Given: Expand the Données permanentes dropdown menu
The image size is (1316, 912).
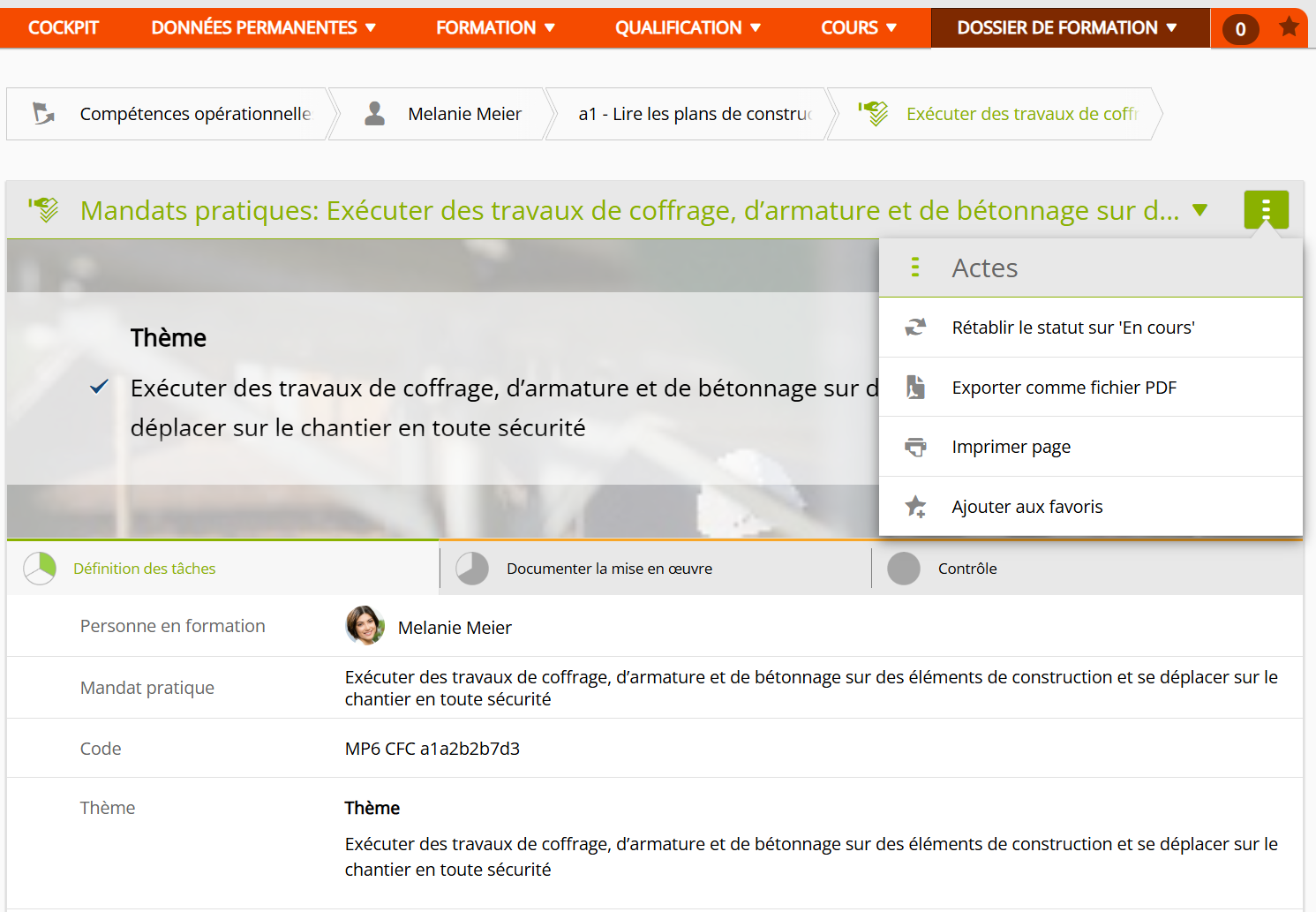Looking at the screenshot, I should [263, 28].
